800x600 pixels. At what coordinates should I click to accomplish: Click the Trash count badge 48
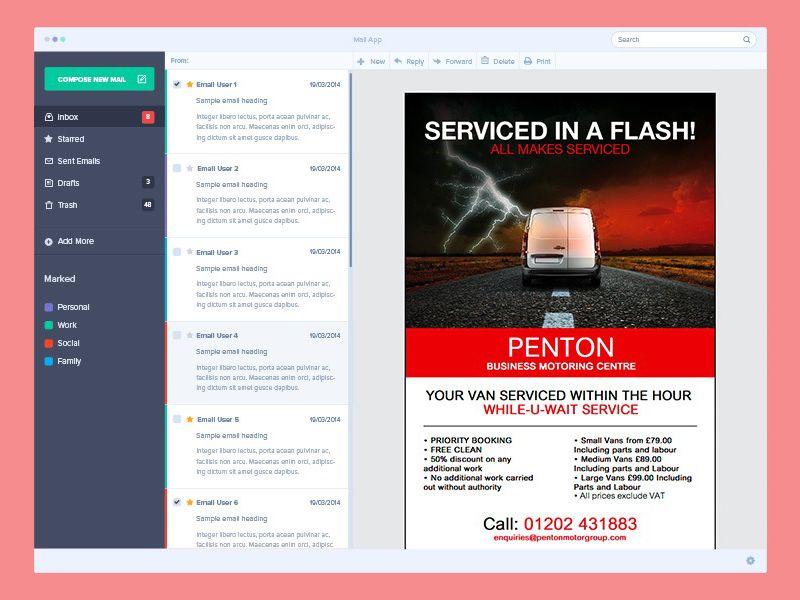point(148,205)
